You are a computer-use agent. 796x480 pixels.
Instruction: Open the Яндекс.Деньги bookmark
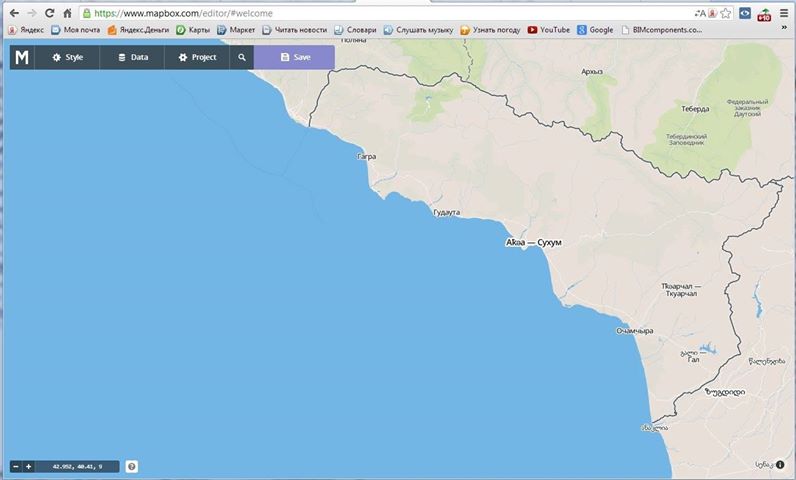pos(138,30)
